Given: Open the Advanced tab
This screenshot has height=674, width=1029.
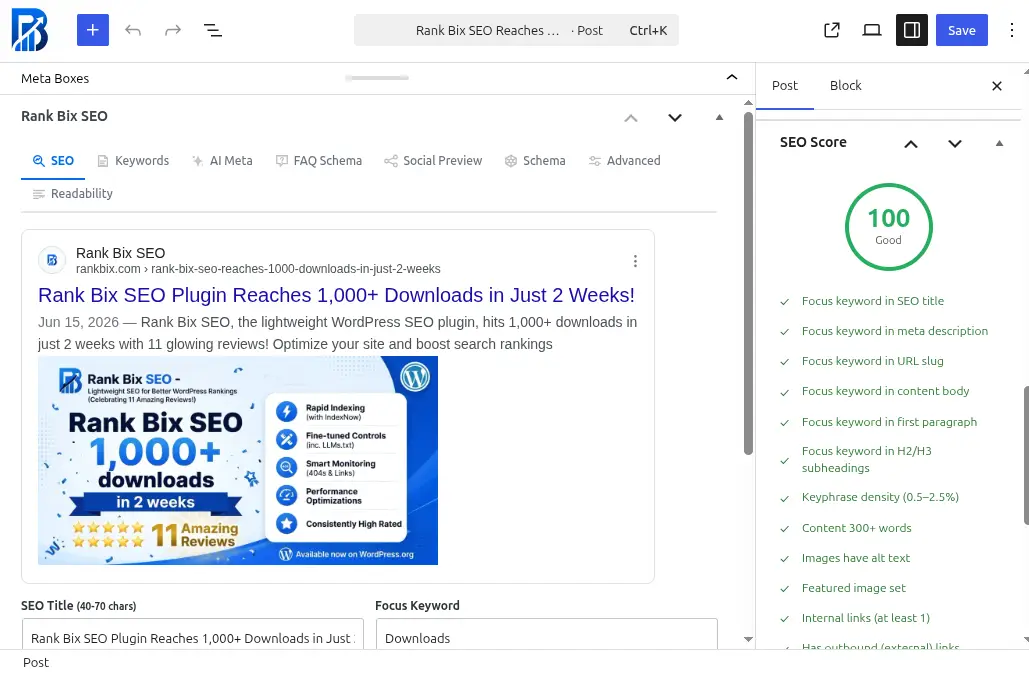Looking at the screenshot, I should pos(625,161).
